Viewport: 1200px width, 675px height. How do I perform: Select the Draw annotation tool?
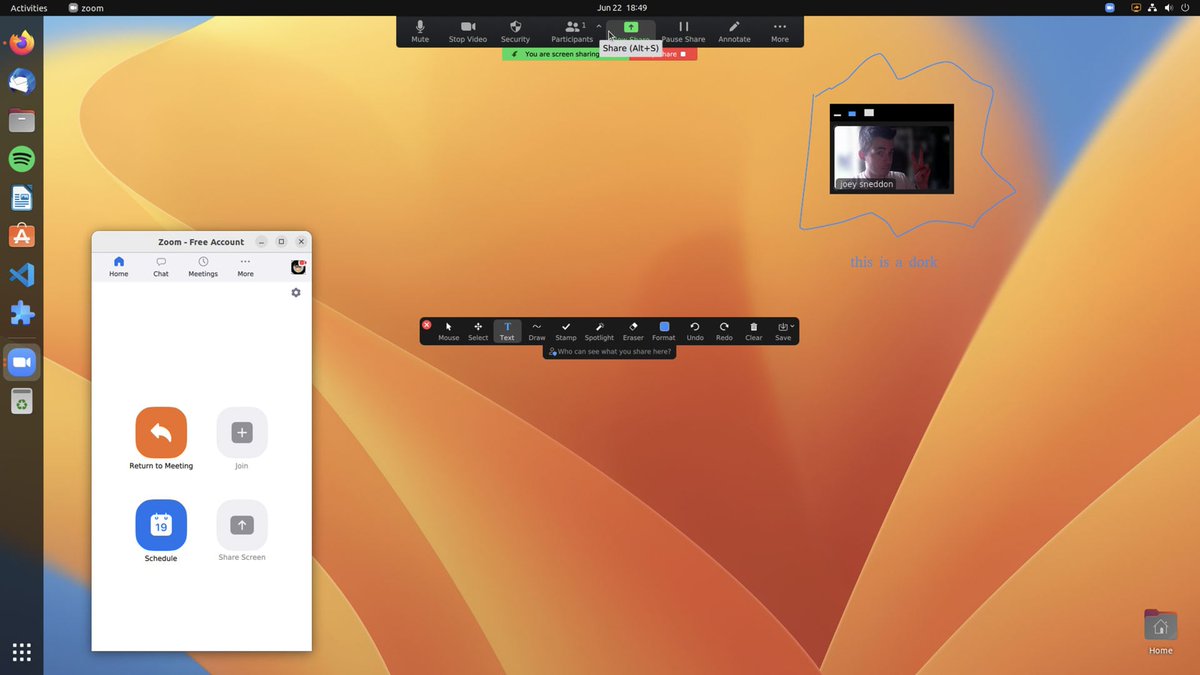[536, 330]
